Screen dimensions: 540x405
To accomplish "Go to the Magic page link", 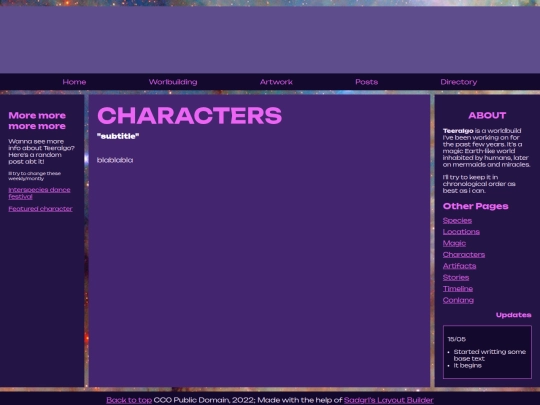I will (454, 243).
